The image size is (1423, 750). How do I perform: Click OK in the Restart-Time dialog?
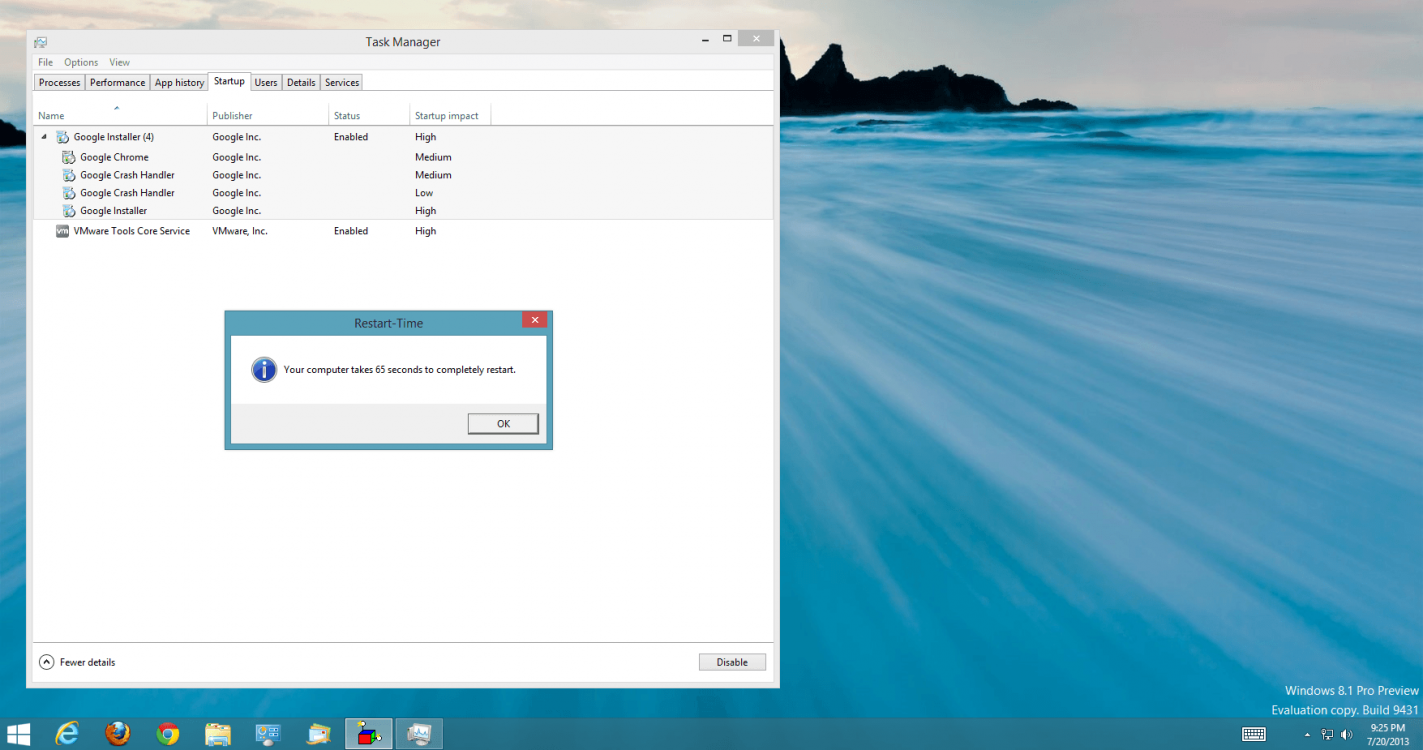coord(503,424)
